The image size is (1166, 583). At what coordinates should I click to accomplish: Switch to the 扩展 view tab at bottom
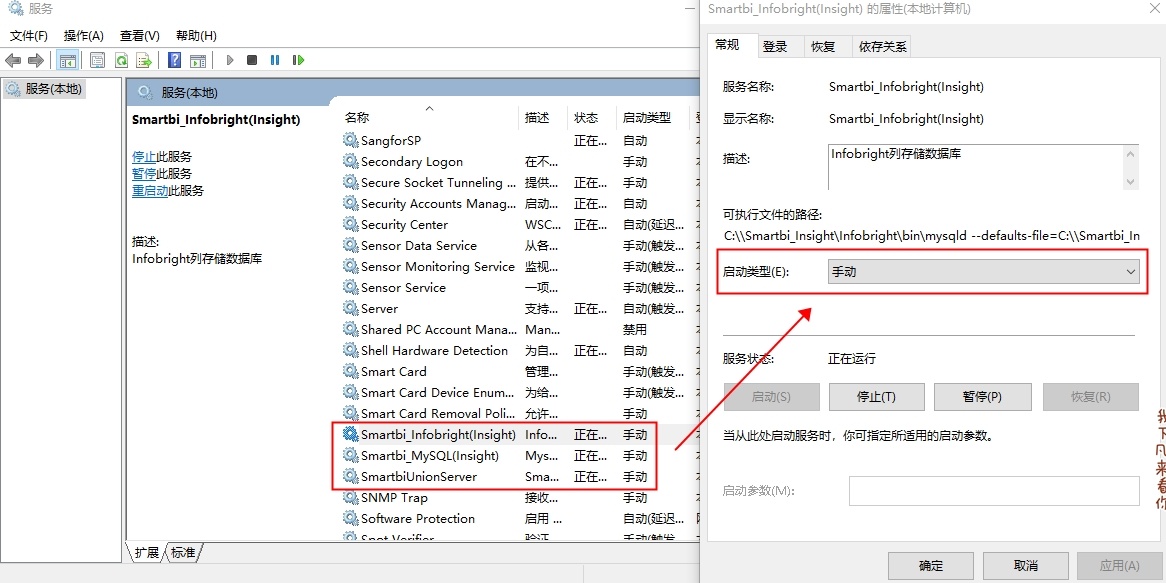tap(146, 553)
